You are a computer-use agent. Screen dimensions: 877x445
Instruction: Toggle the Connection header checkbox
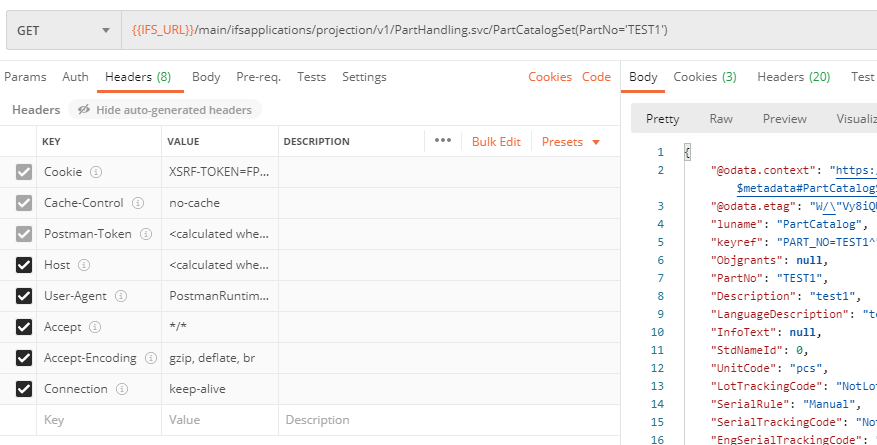(x=24, y=389)
